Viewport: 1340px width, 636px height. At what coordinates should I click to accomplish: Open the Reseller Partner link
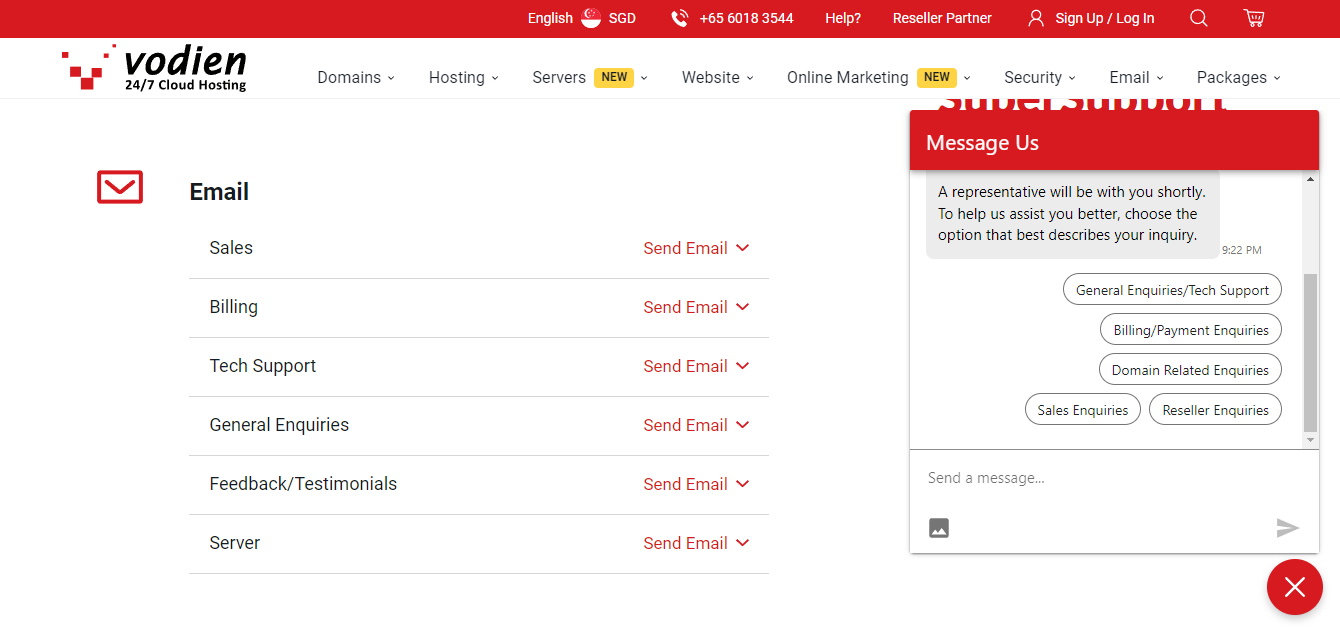[x=942, y=18]
